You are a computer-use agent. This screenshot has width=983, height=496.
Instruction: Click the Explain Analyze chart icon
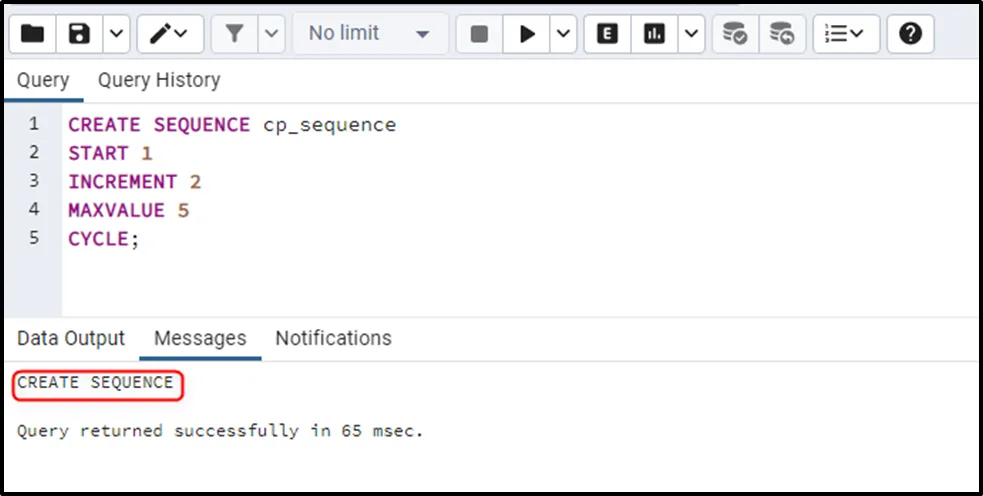point(654,34)
